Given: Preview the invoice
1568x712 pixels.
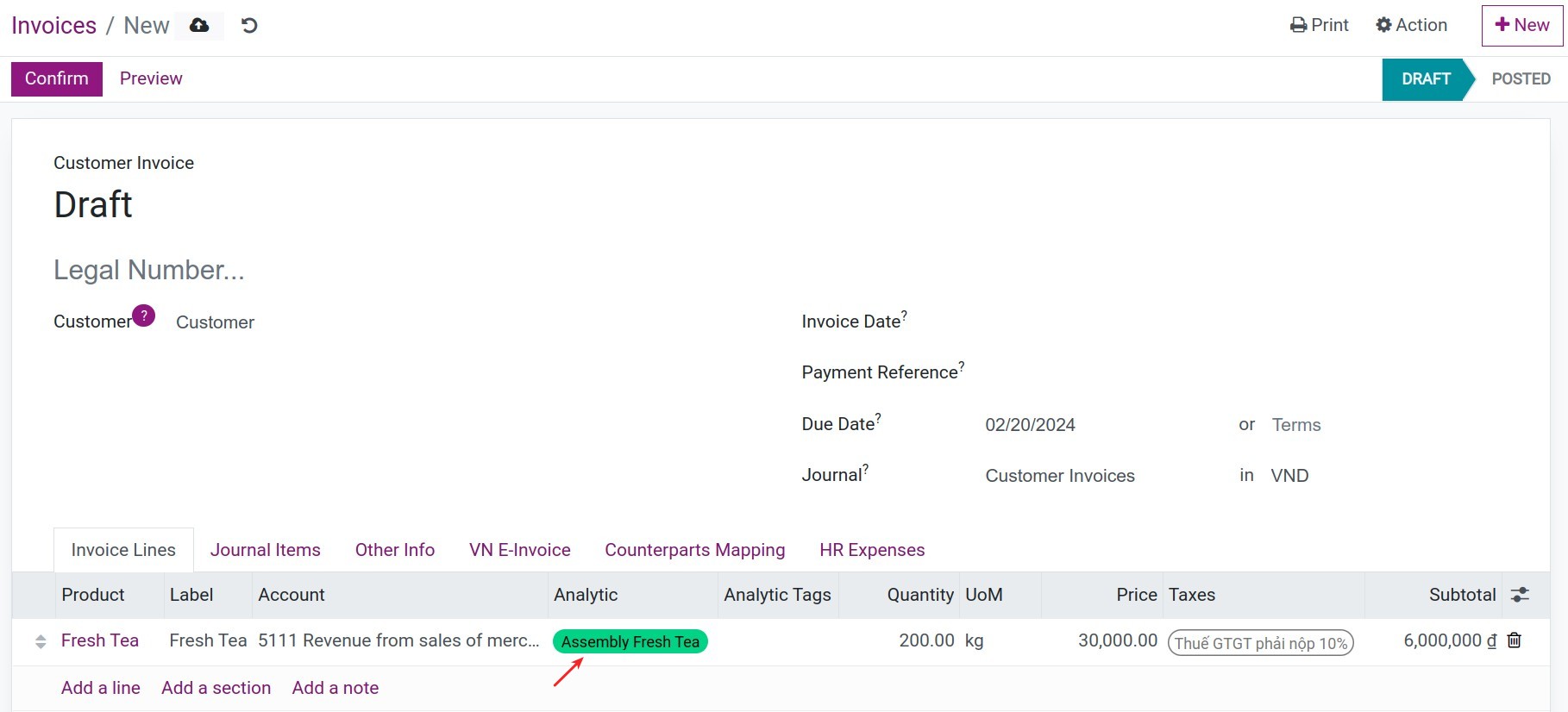Looking at the screenshot, I should (x=151, y=78).
